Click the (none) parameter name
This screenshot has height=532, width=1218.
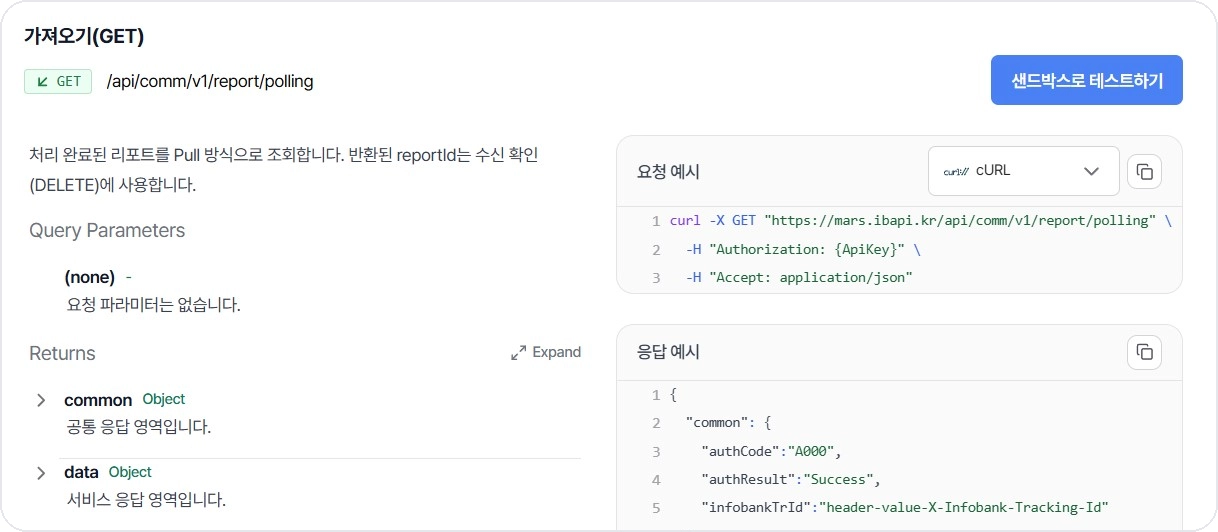90,277
